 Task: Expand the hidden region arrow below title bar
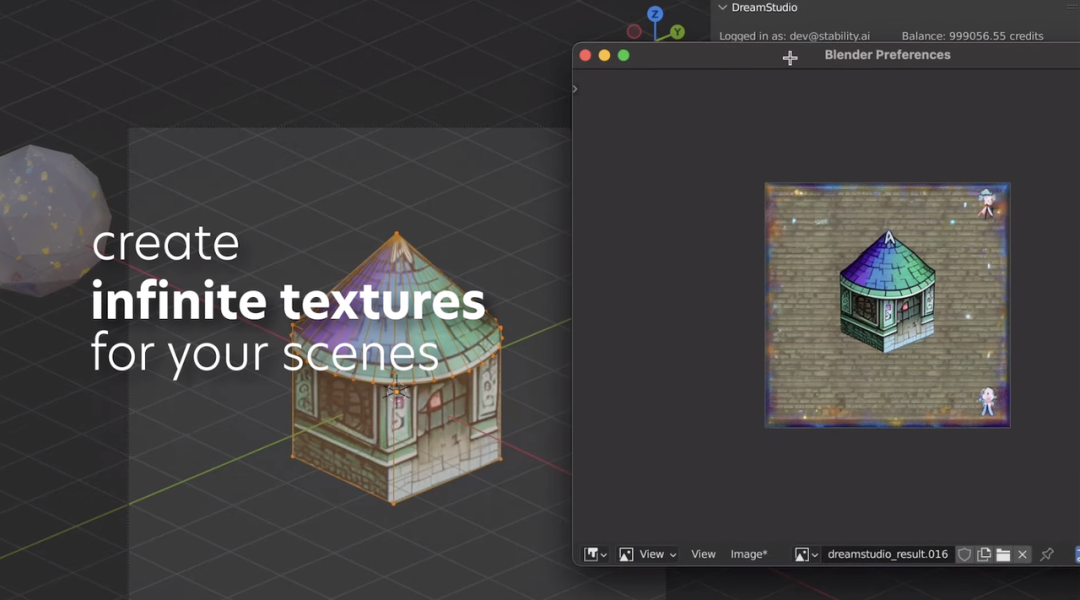point(575,89)
